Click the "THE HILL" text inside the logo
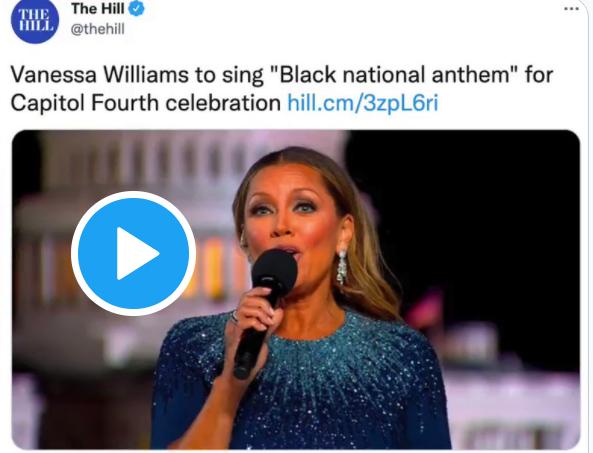This screenshot has width=593, height=453. 34,20
